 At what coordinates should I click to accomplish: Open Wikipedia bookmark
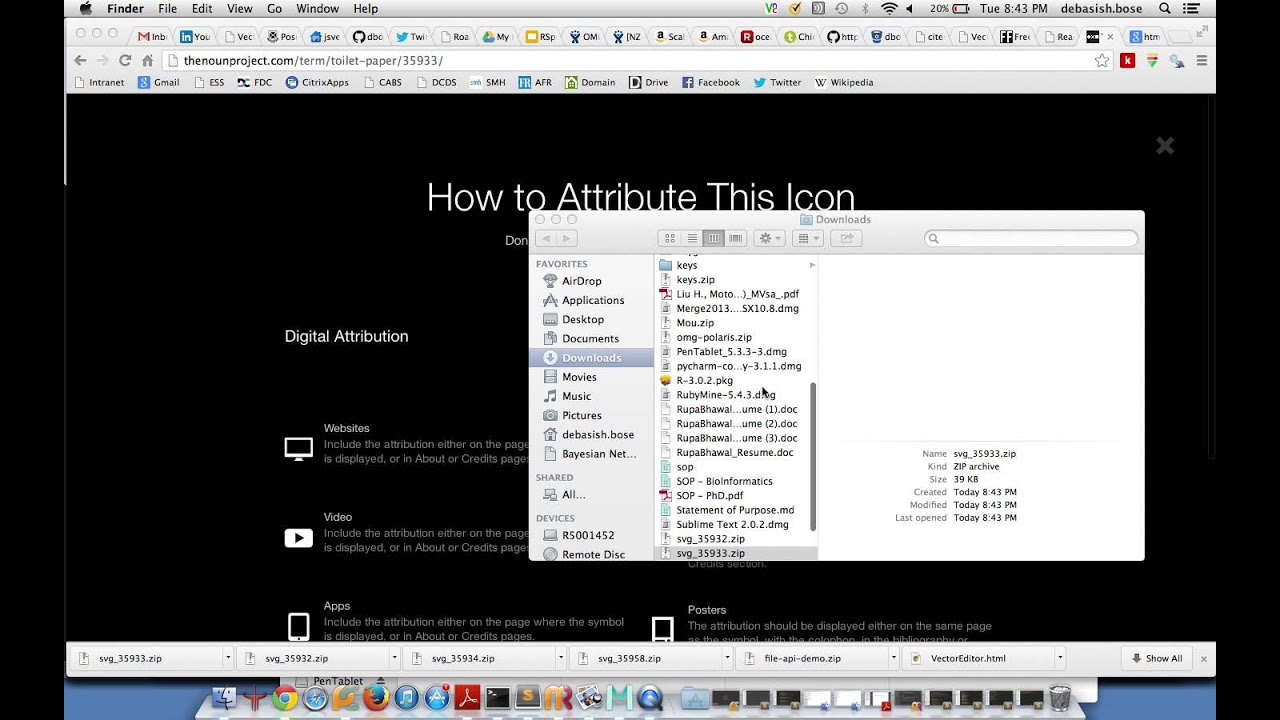844,82
